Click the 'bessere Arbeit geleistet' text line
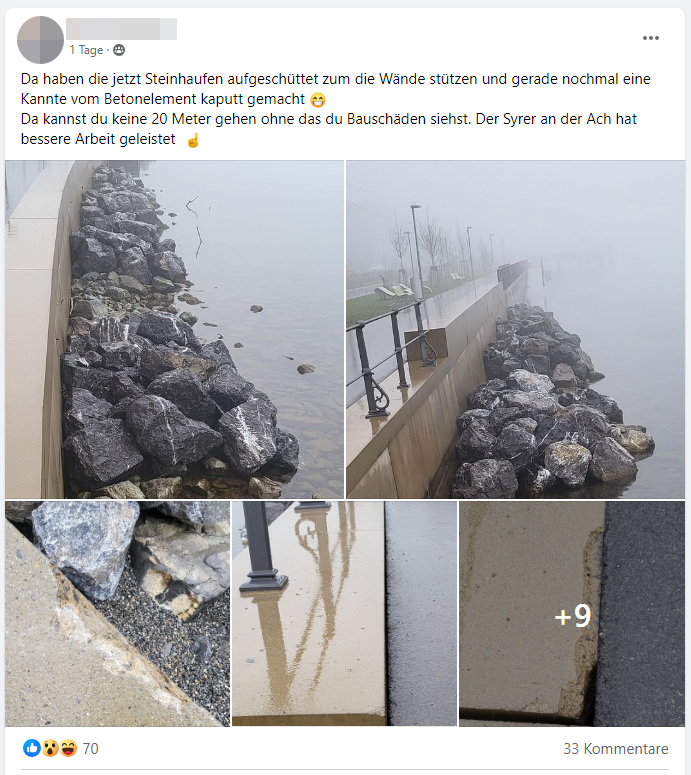Viewport: 691px width, 775px height. pyautogui.click(x=98, y=139)
